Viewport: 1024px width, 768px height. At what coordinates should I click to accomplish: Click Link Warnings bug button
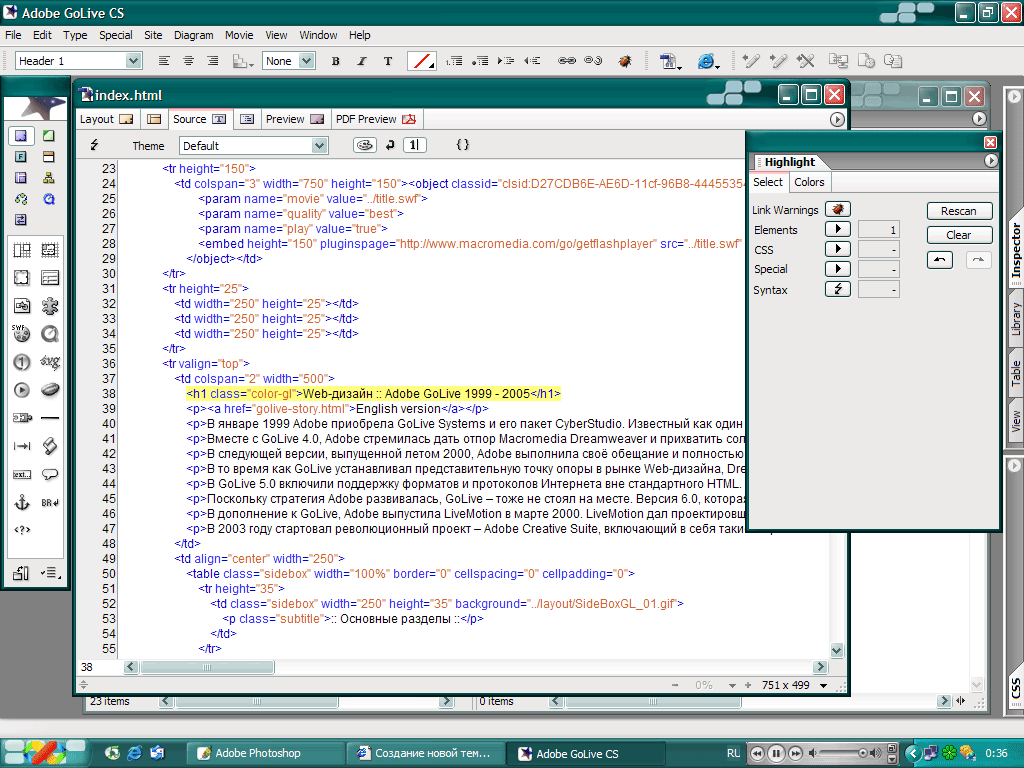pyautogui.click(x=838, y=209)
